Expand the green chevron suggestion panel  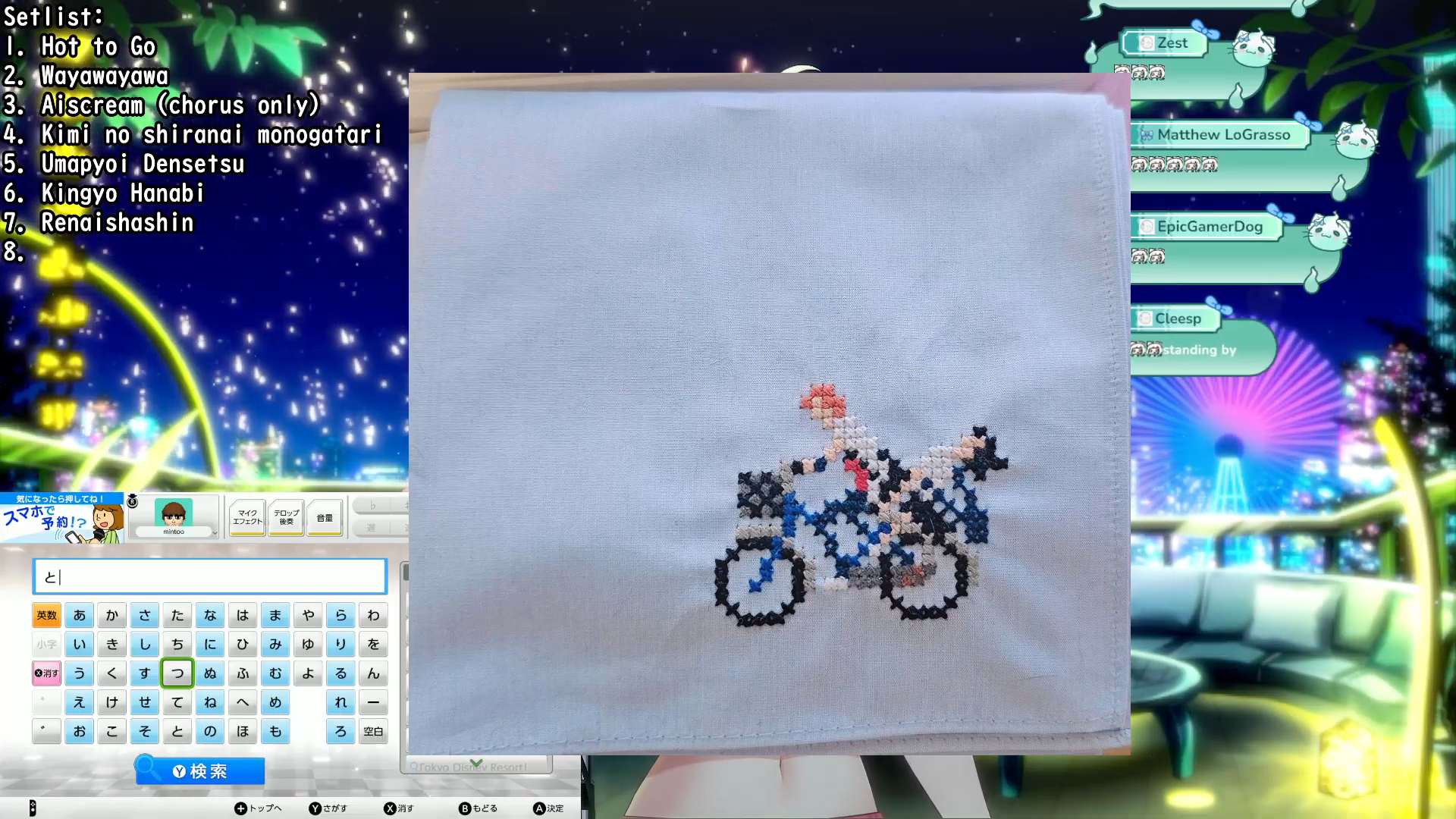476,764
